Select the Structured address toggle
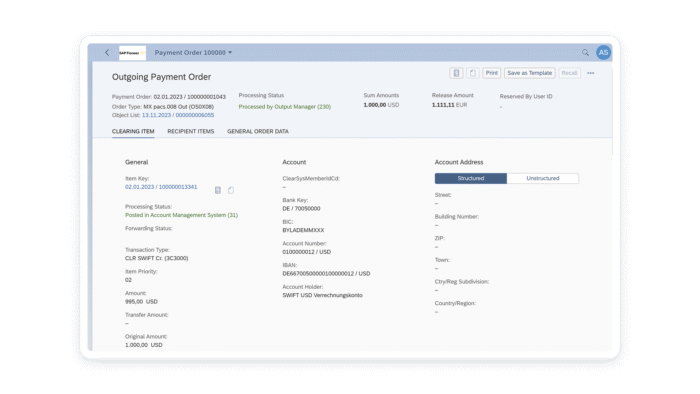The width and height of the screenshot is (700, 394). pos(471,178)
